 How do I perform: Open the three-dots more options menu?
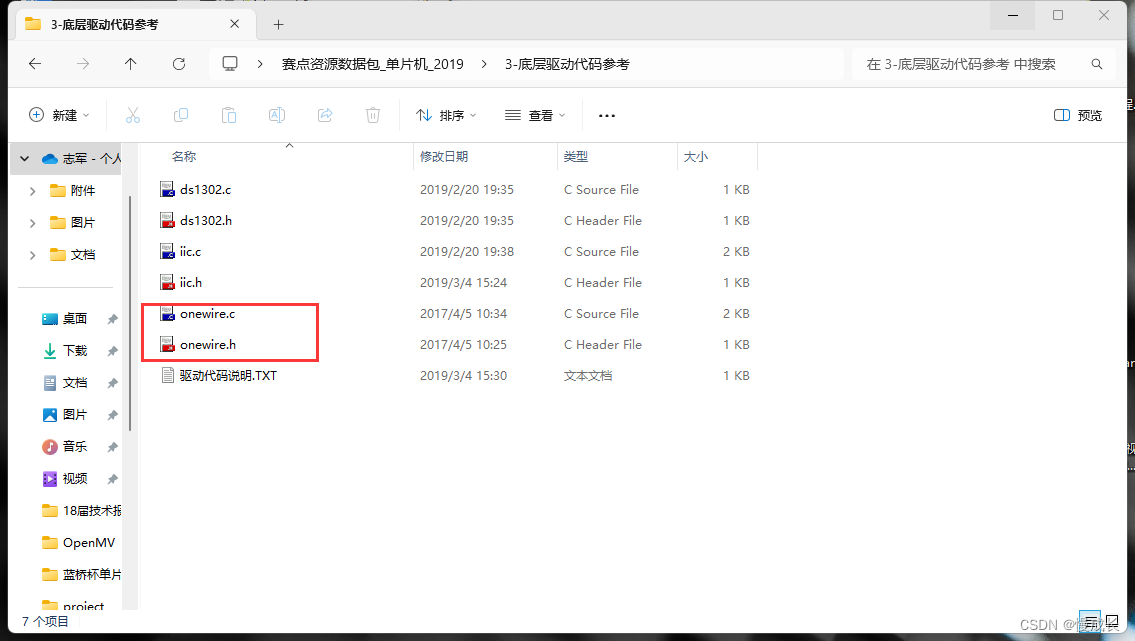click(607, 116)
